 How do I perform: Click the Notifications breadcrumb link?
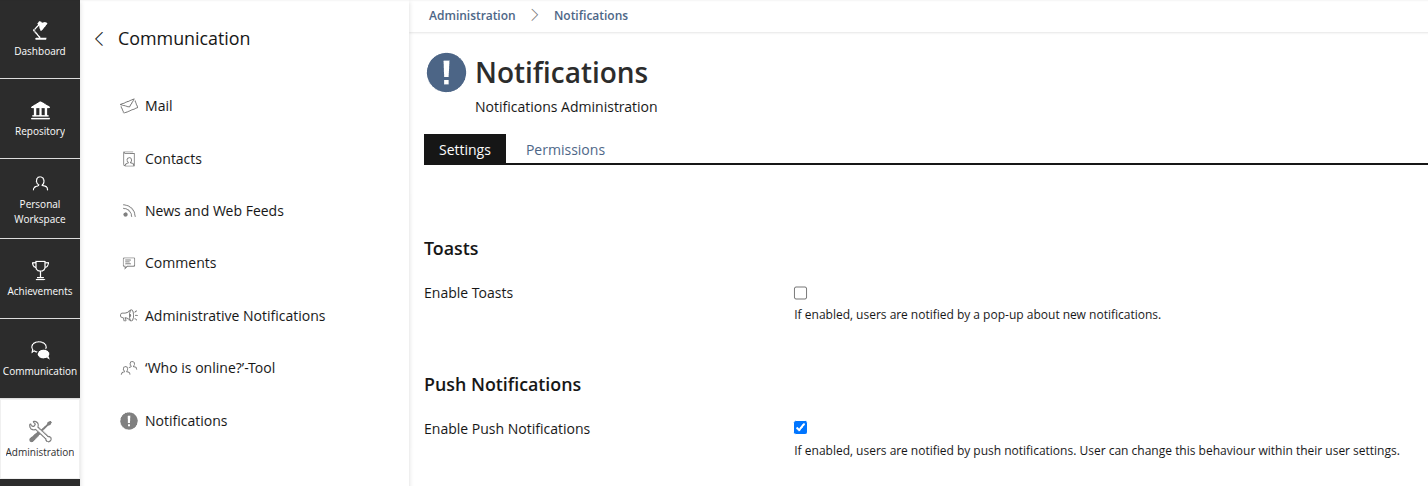pyautogui.click(x=591, y=16)
